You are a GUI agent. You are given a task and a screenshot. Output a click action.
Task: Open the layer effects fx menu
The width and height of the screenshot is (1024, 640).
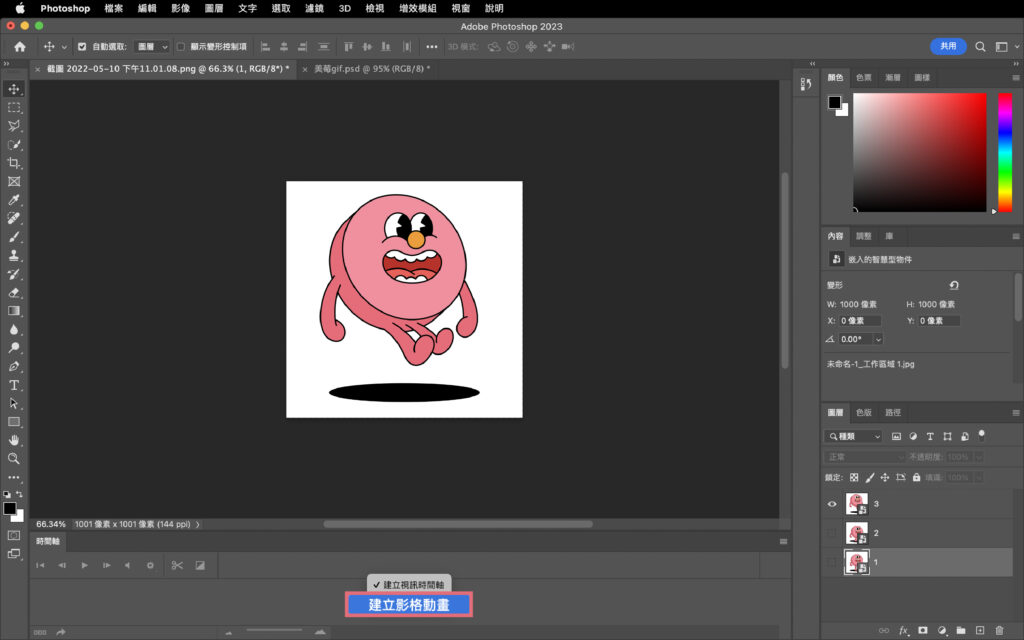click(x=902, y=630)
